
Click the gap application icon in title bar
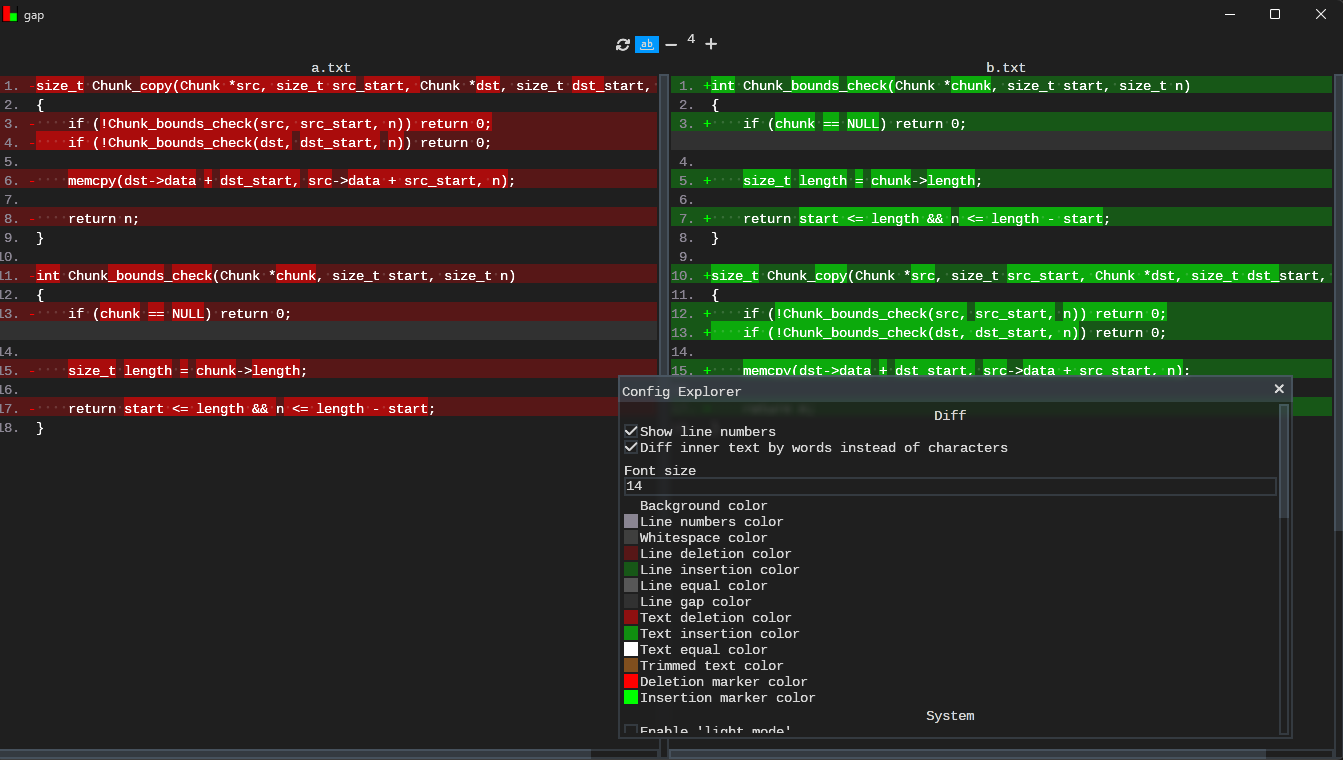click(x=10, y=14)
